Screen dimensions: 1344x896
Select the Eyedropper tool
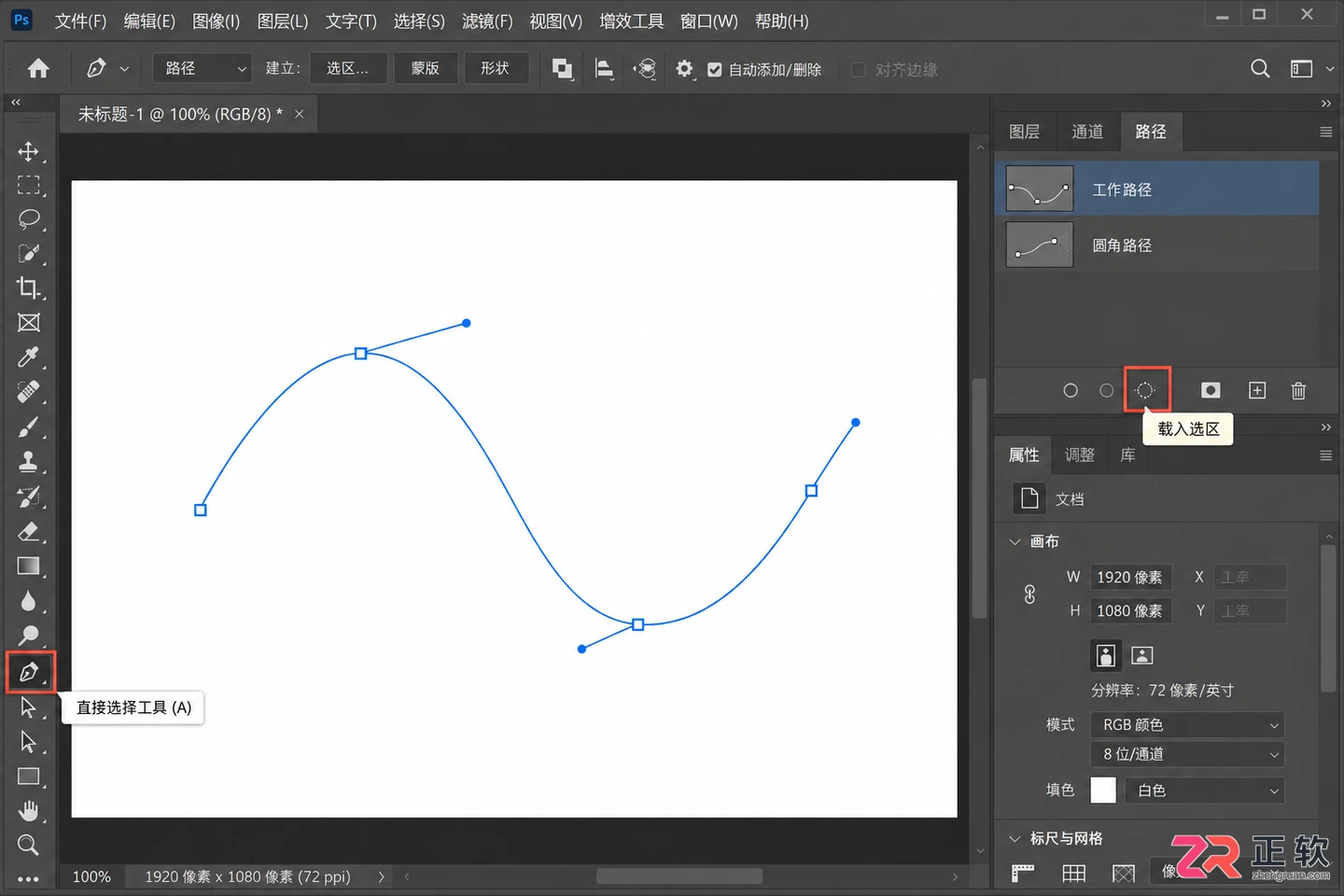click(28, 357)
